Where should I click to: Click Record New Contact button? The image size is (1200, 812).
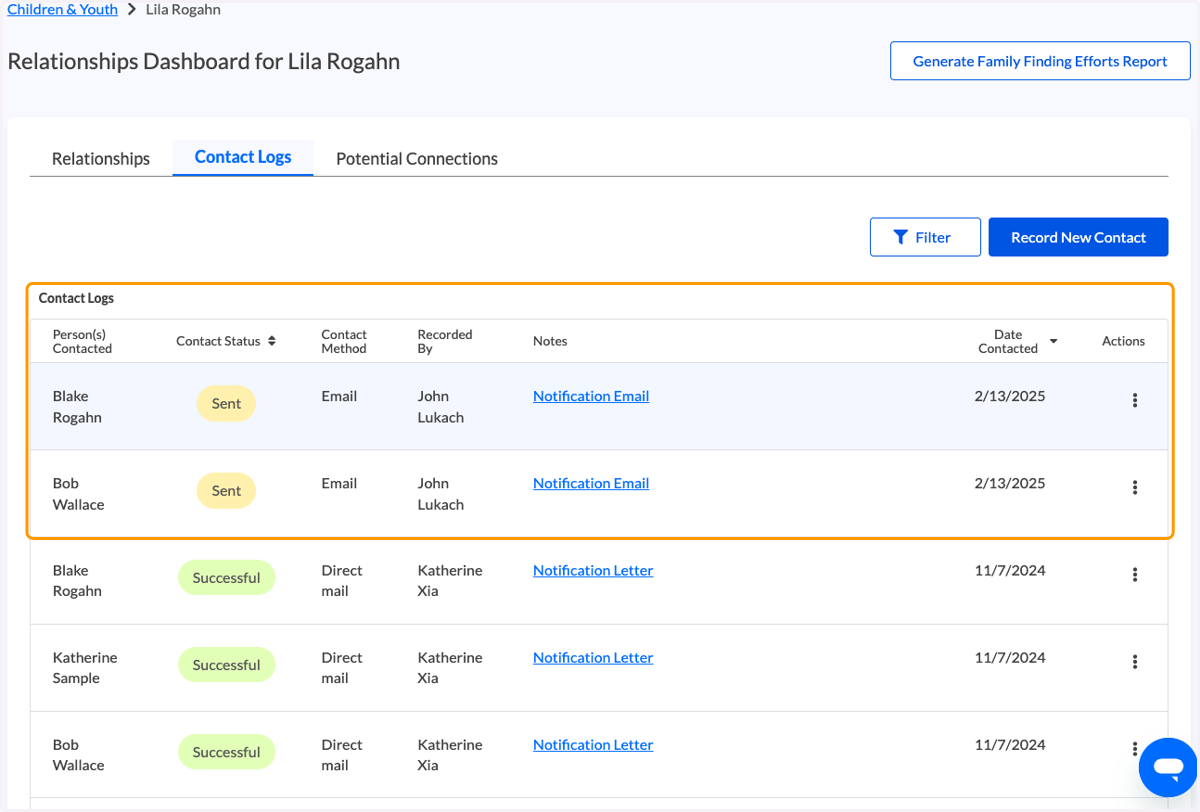point(1078,237)
